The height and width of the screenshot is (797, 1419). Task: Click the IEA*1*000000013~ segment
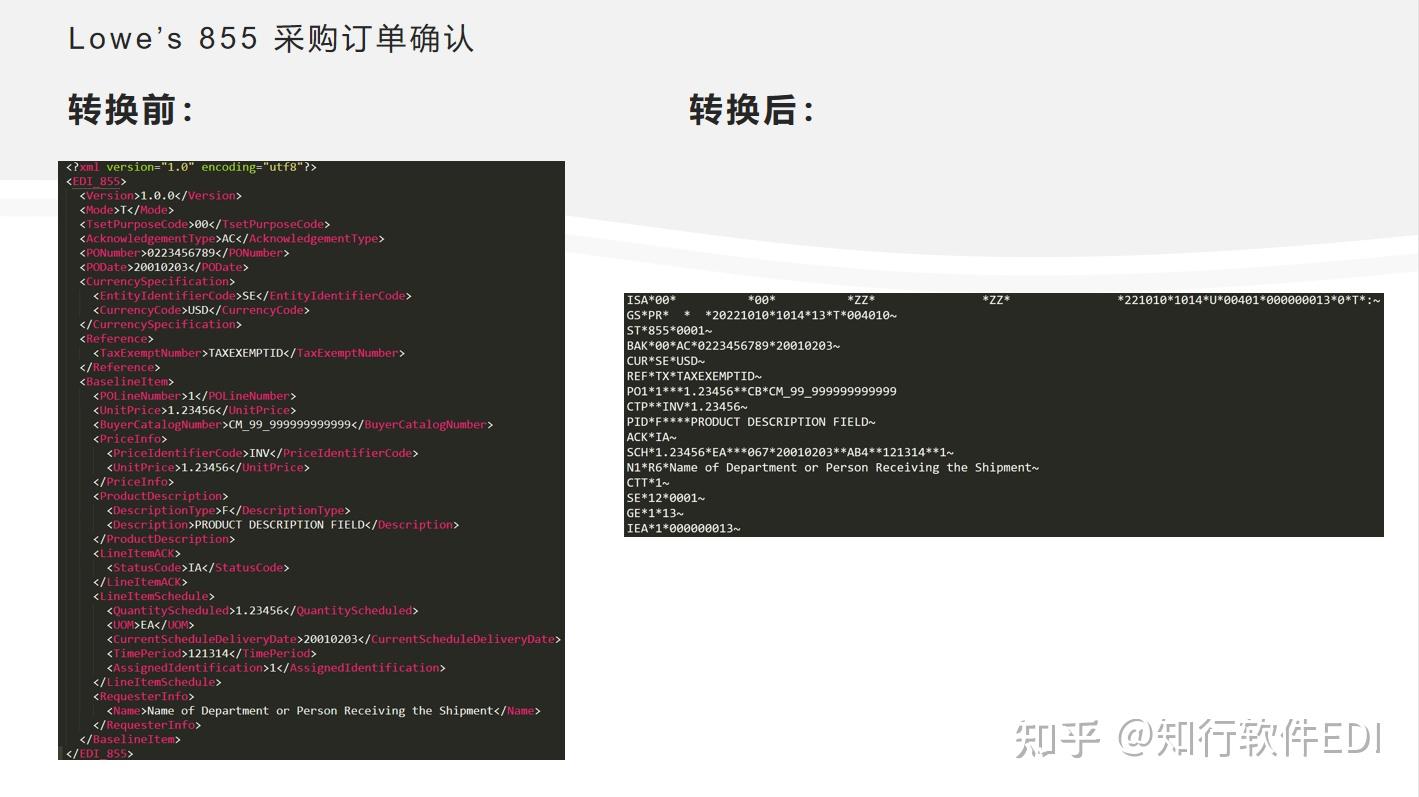click(x=684, y=528)
